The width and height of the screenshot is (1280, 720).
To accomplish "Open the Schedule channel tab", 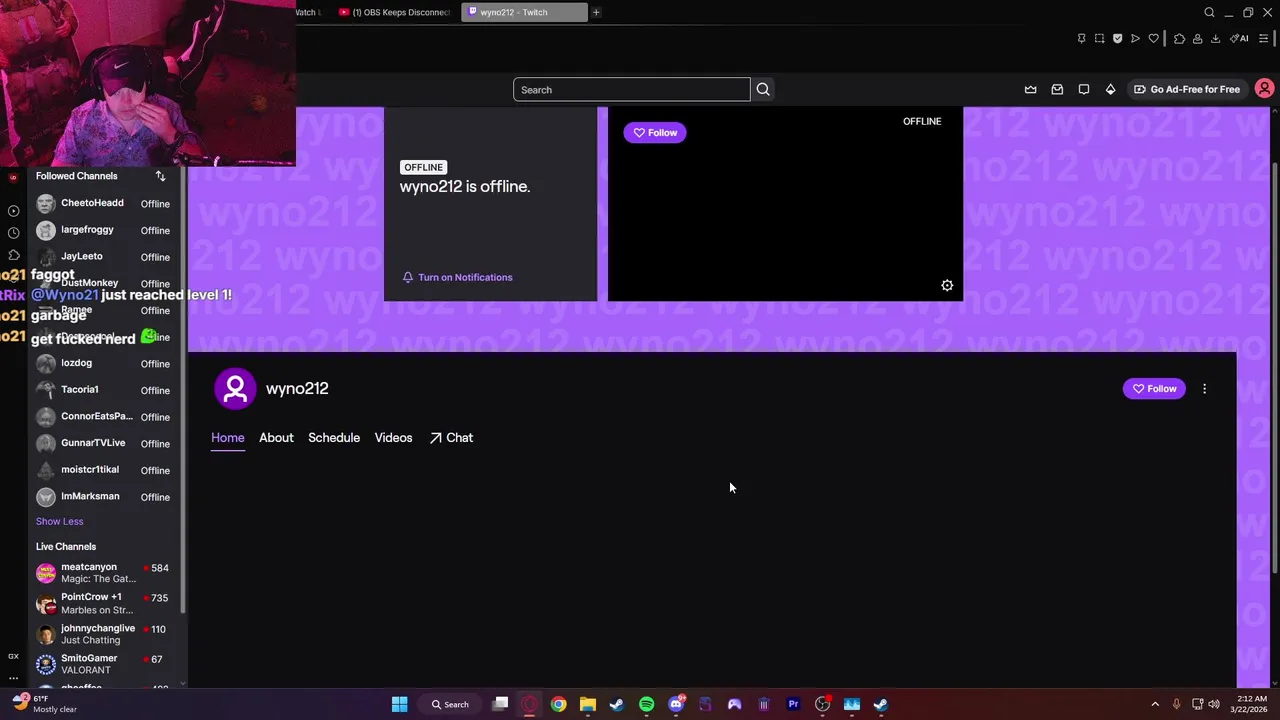I will point(334,438).
